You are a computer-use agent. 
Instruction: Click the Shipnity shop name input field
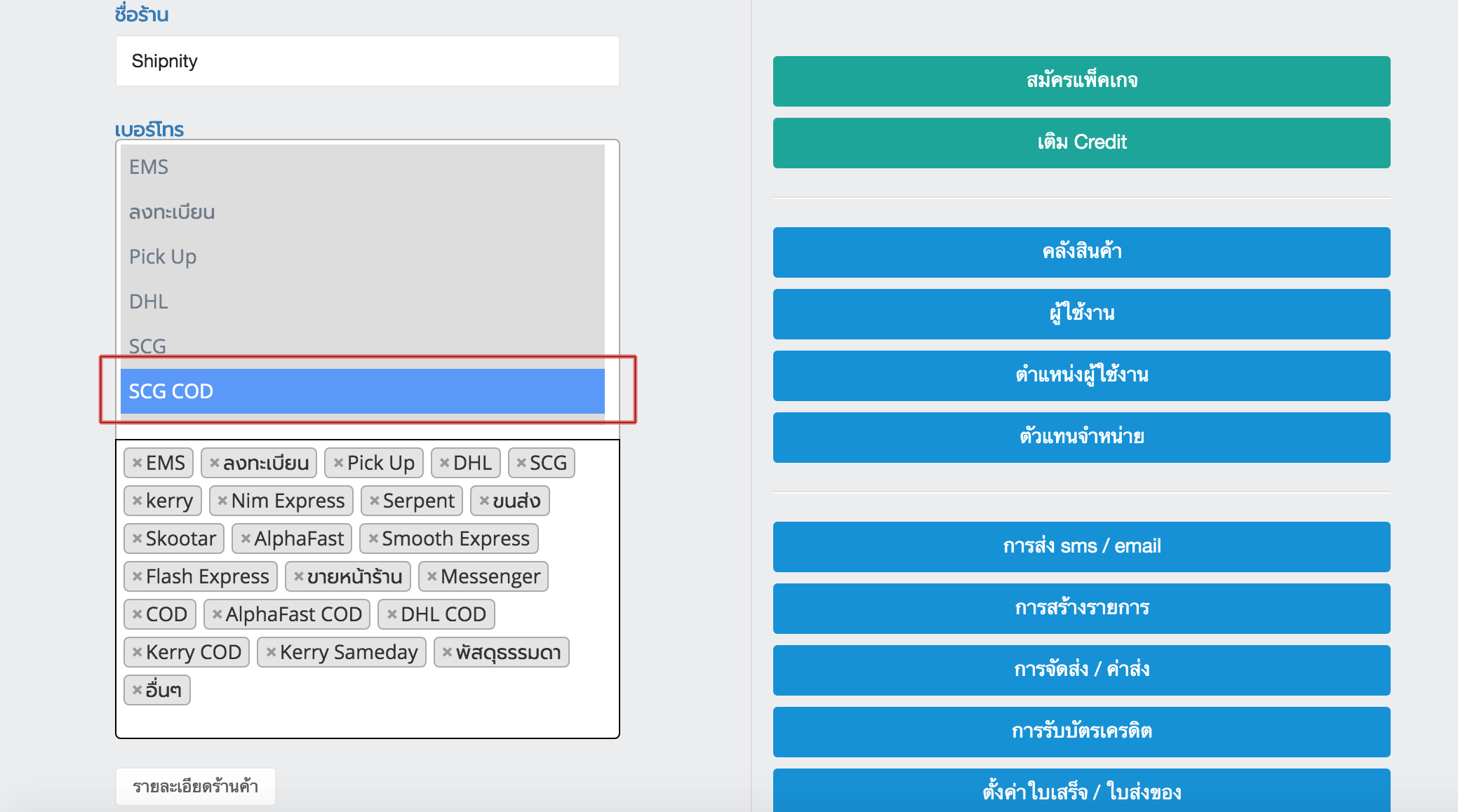click(x=367, y=62)
